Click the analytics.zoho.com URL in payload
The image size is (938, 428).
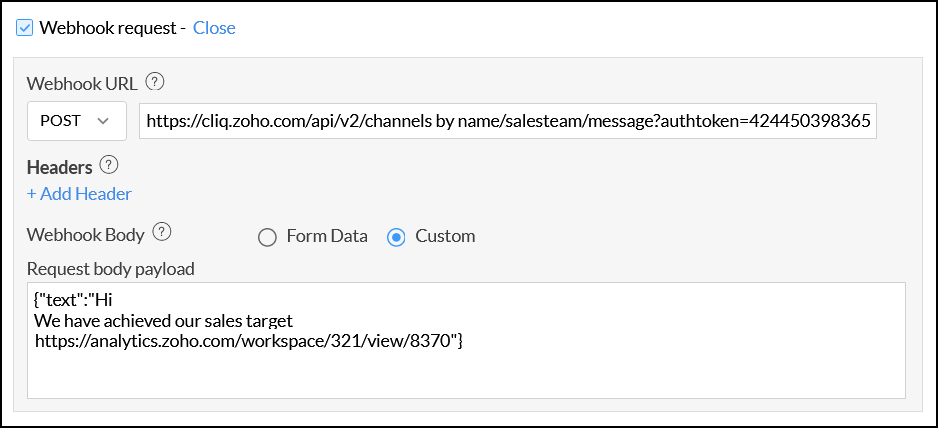(245, 341)
